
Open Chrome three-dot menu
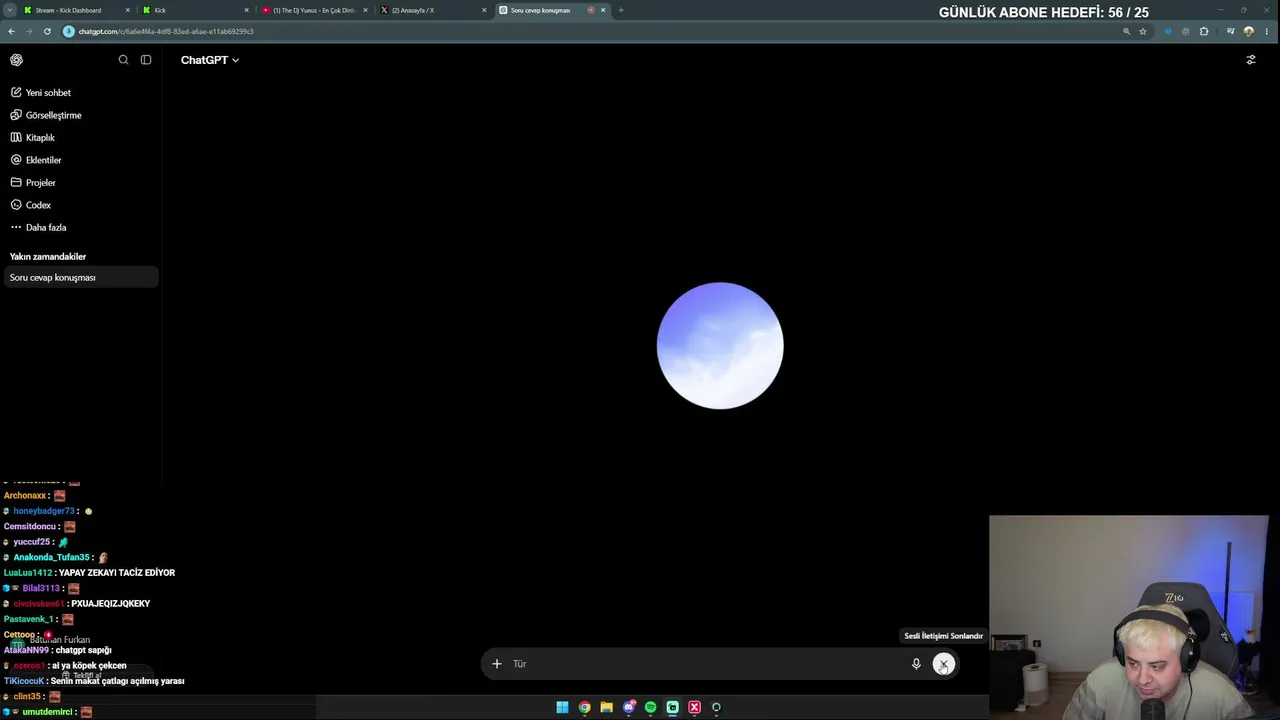[x=1267, y=31]
